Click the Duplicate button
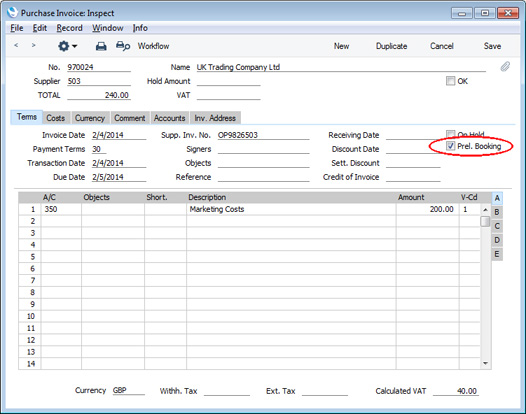Viewport: 526px width, 414px height. 391,46
